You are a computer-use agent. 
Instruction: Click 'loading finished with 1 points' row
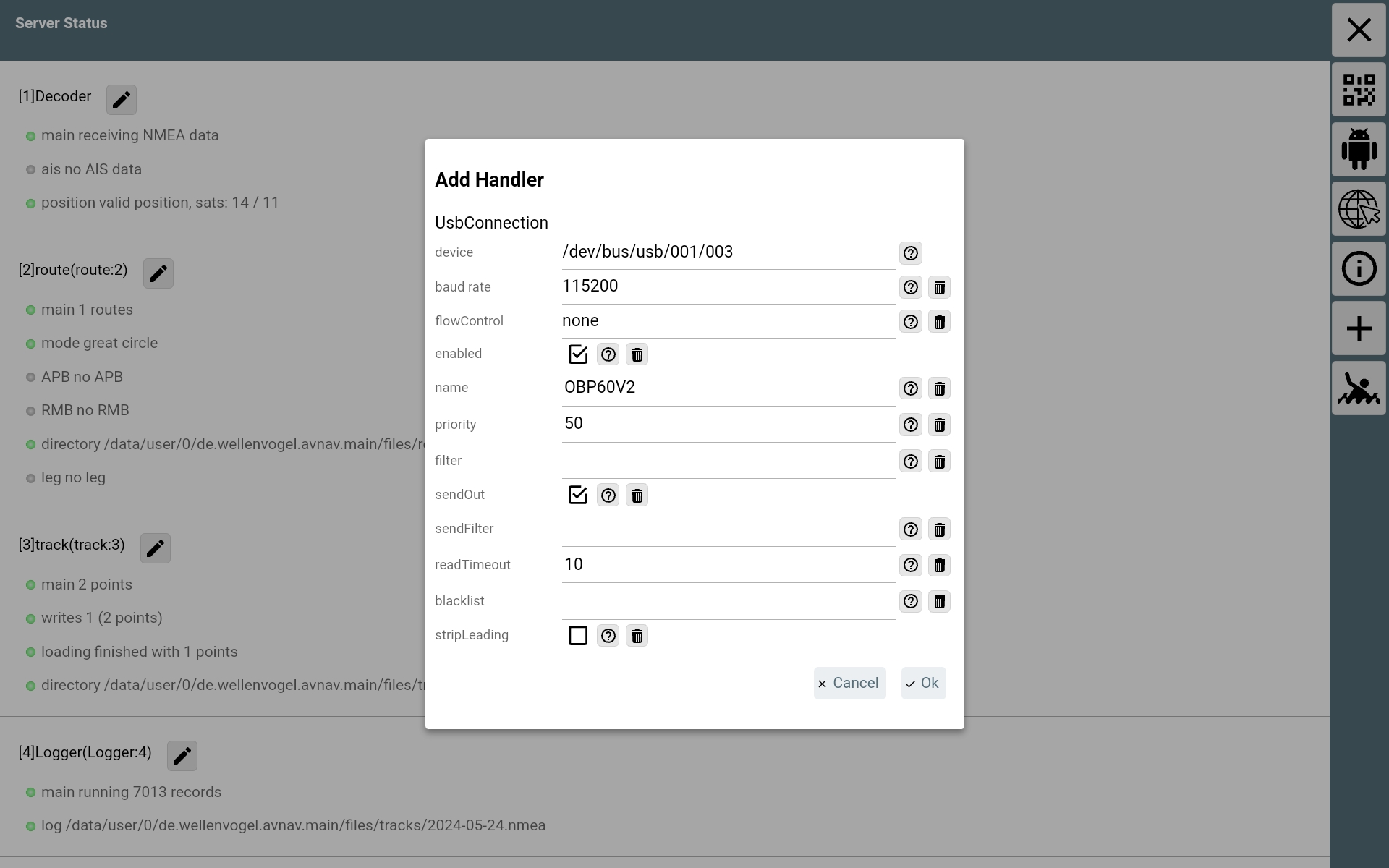(x=132, y=652)
